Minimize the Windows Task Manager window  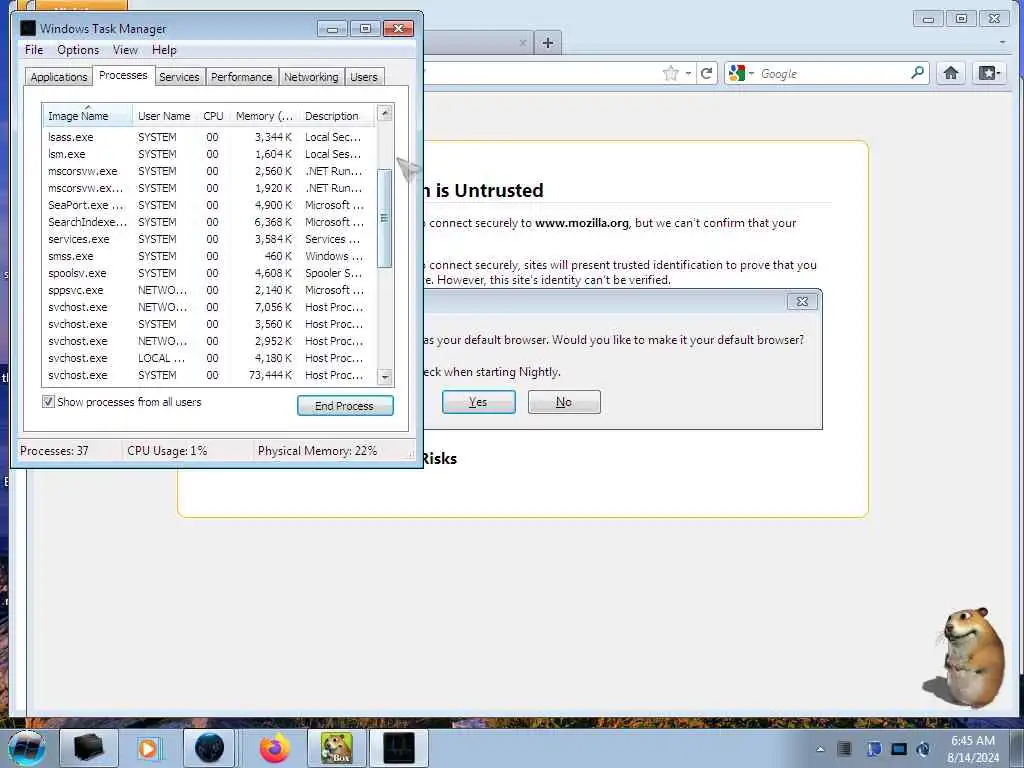click(332, 29)
